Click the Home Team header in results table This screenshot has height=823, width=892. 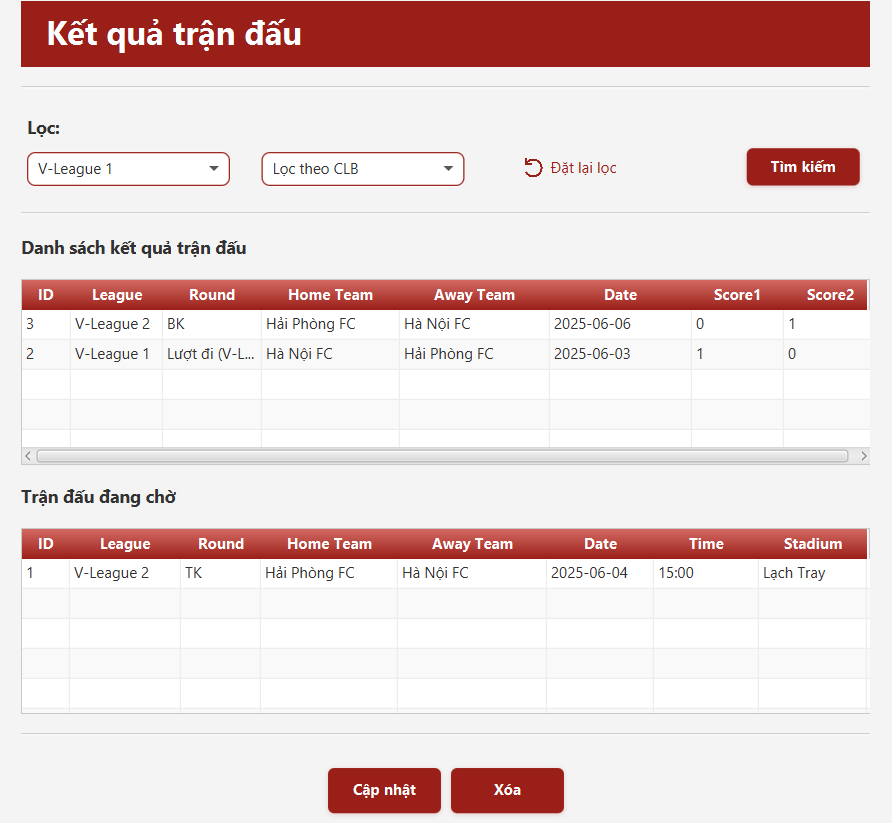click(x=330, y=295)
